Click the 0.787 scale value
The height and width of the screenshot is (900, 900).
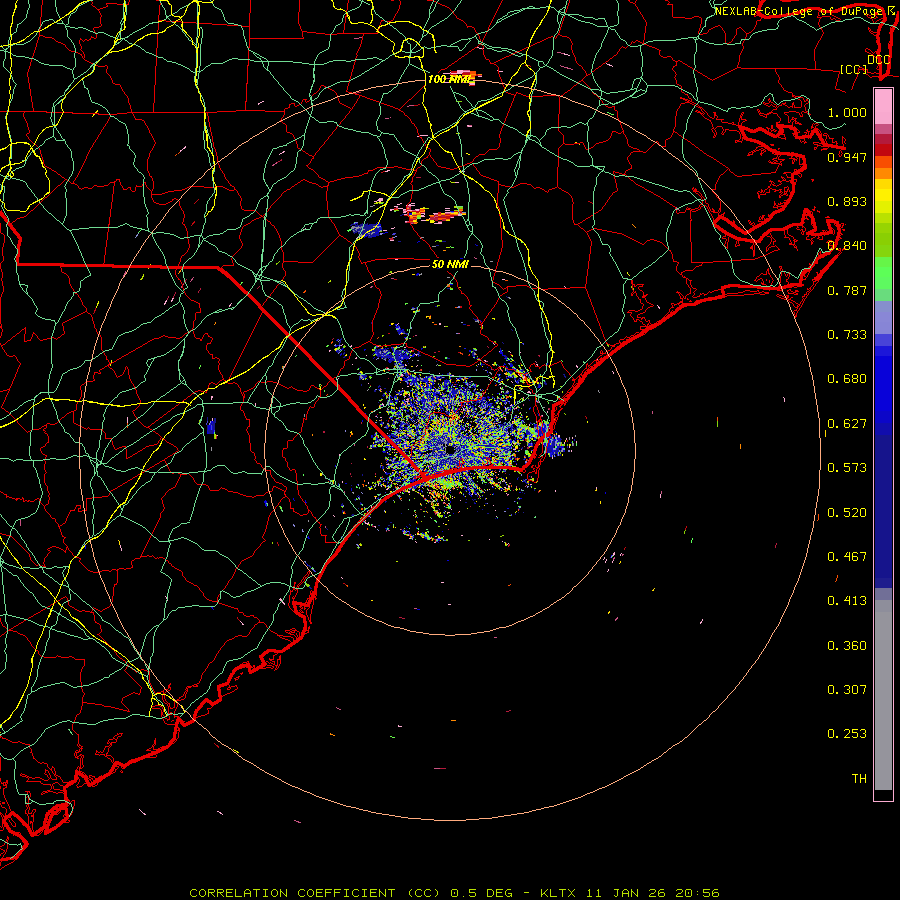pyautogui.click(x=847, y=290)
